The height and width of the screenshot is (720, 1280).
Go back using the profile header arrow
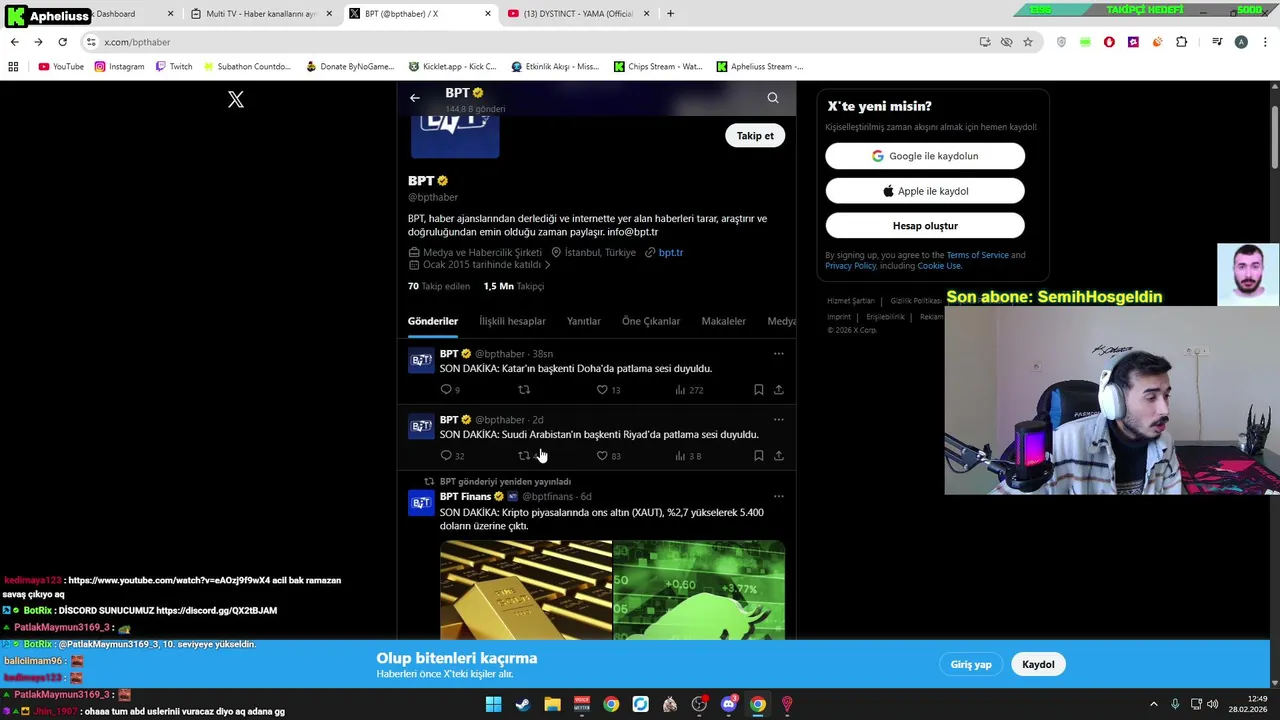(415, 98)
